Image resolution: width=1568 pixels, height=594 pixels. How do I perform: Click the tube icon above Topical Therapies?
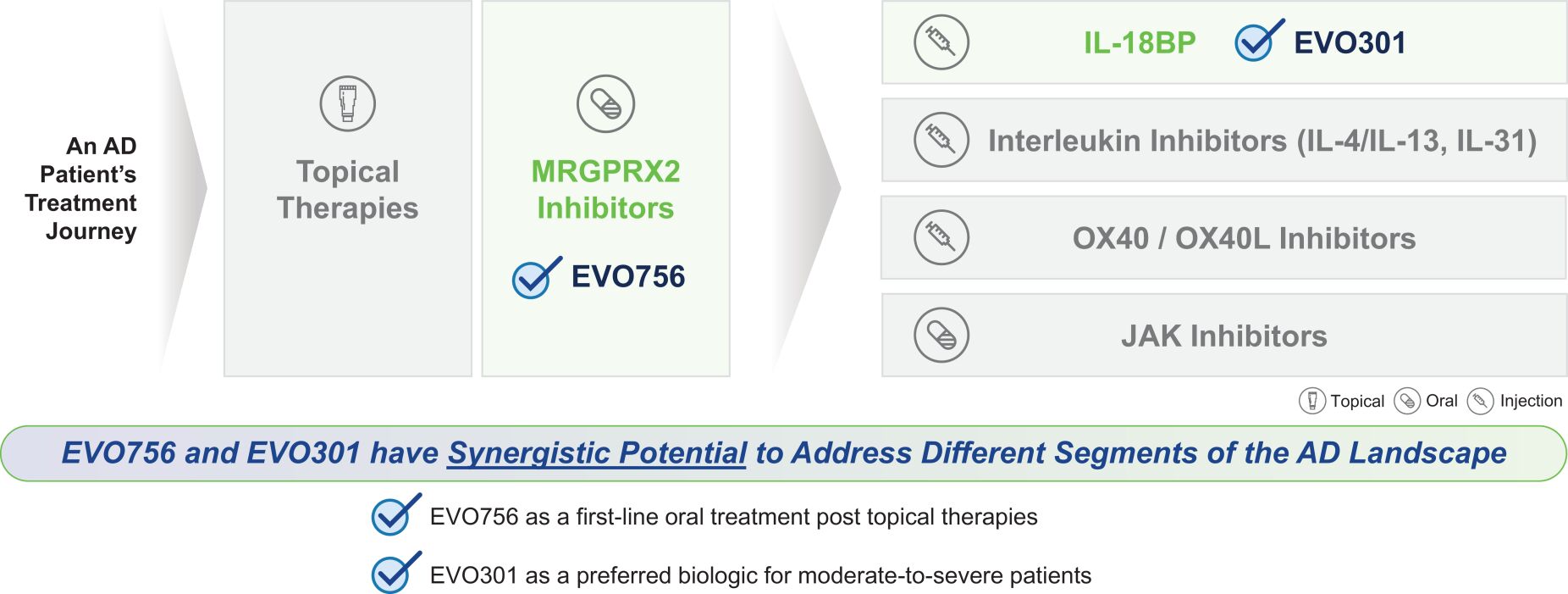click(x=347, y=103)
